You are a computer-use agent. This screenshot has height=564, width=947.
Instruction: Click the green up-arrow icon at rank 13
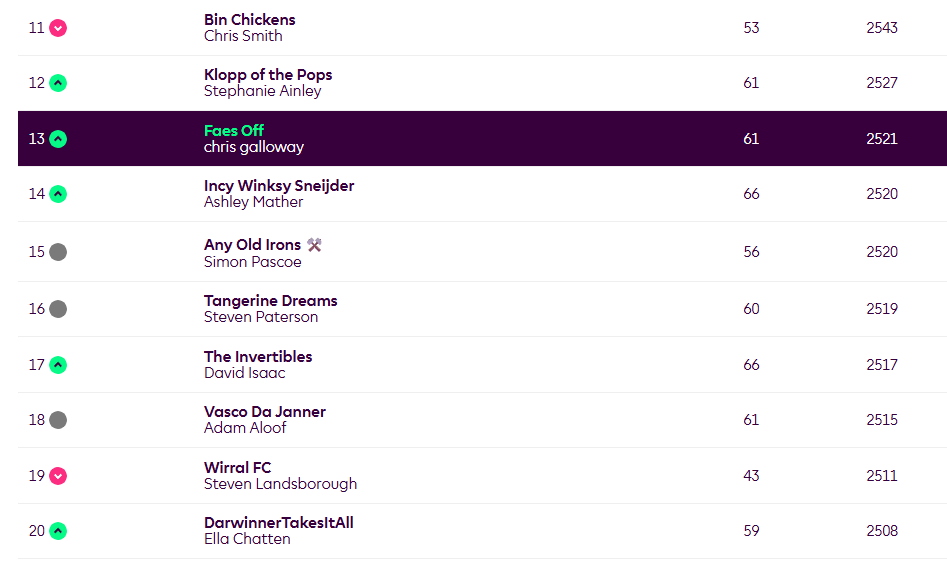click(58, 139)
